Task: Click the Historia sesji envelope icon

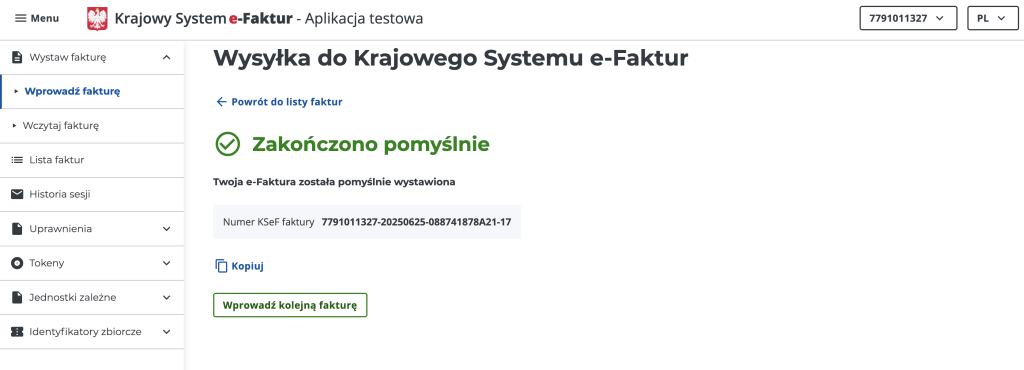Action: (x=17, y=194)
